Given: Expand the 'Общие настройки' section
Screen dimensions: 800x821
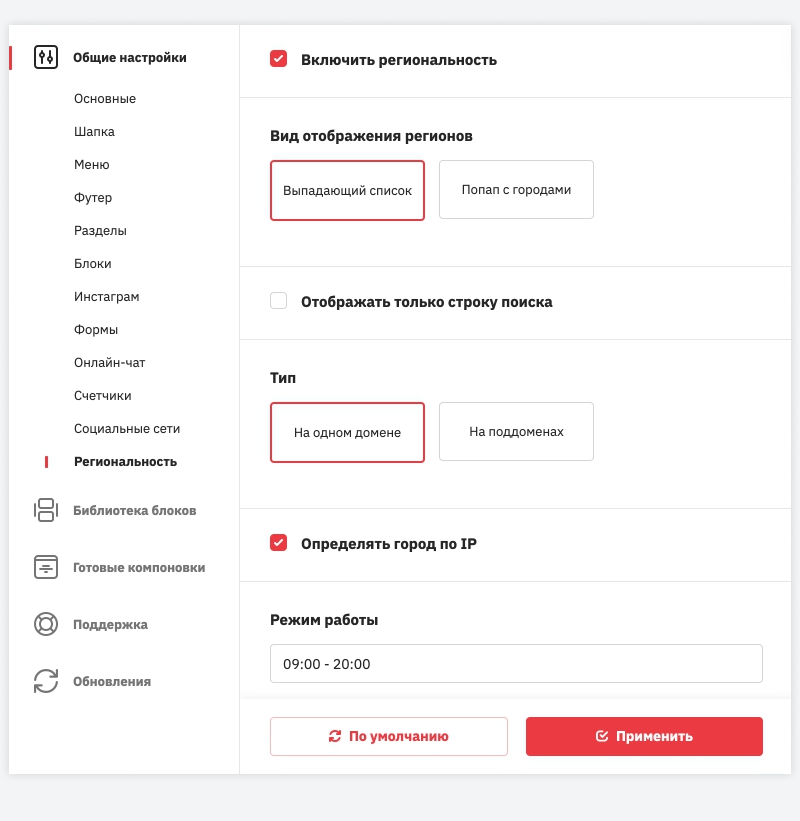Looking at the screenshot, I should [130, 57].
